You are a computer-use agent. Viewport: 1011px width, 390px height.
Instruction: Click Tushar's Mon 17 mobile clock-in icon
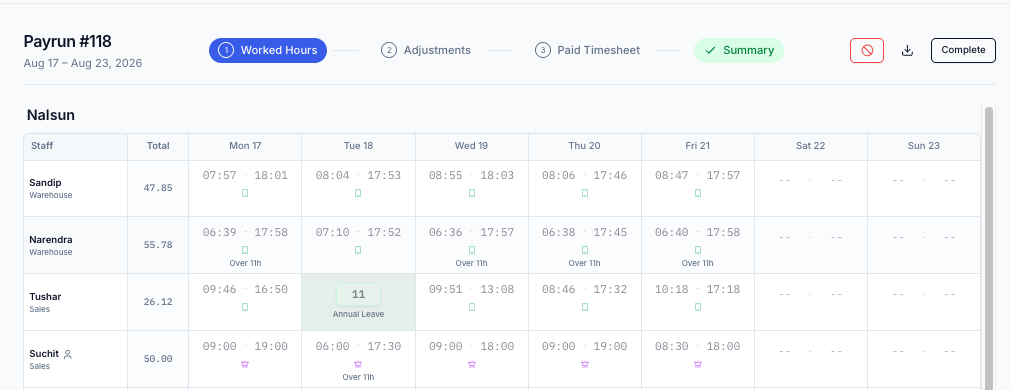click(245, 307)
